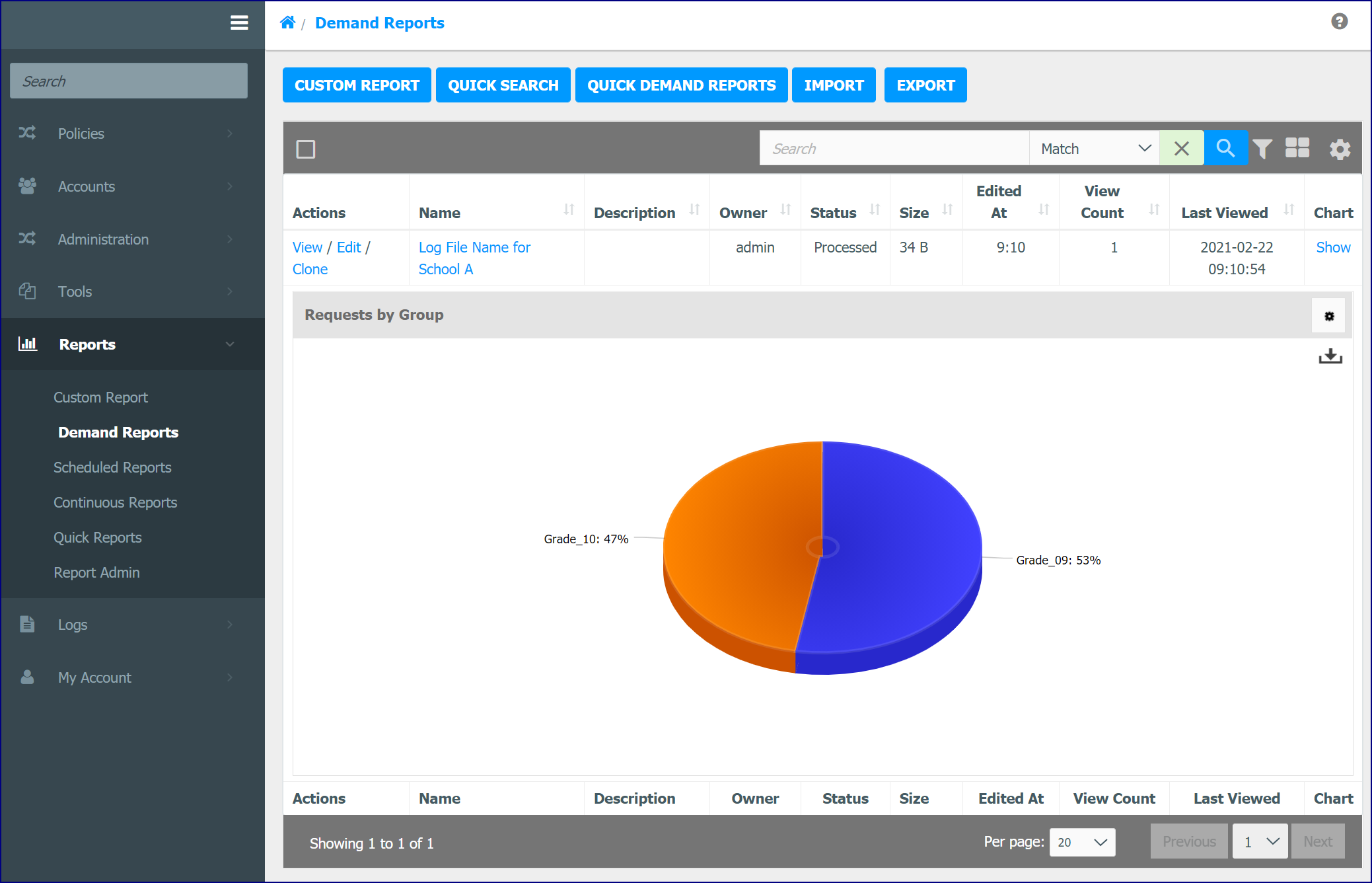The width and height of the screenshot is (1372, 883).
Task: Go to home via breadcrumb icon
Action: coord(287,23)
